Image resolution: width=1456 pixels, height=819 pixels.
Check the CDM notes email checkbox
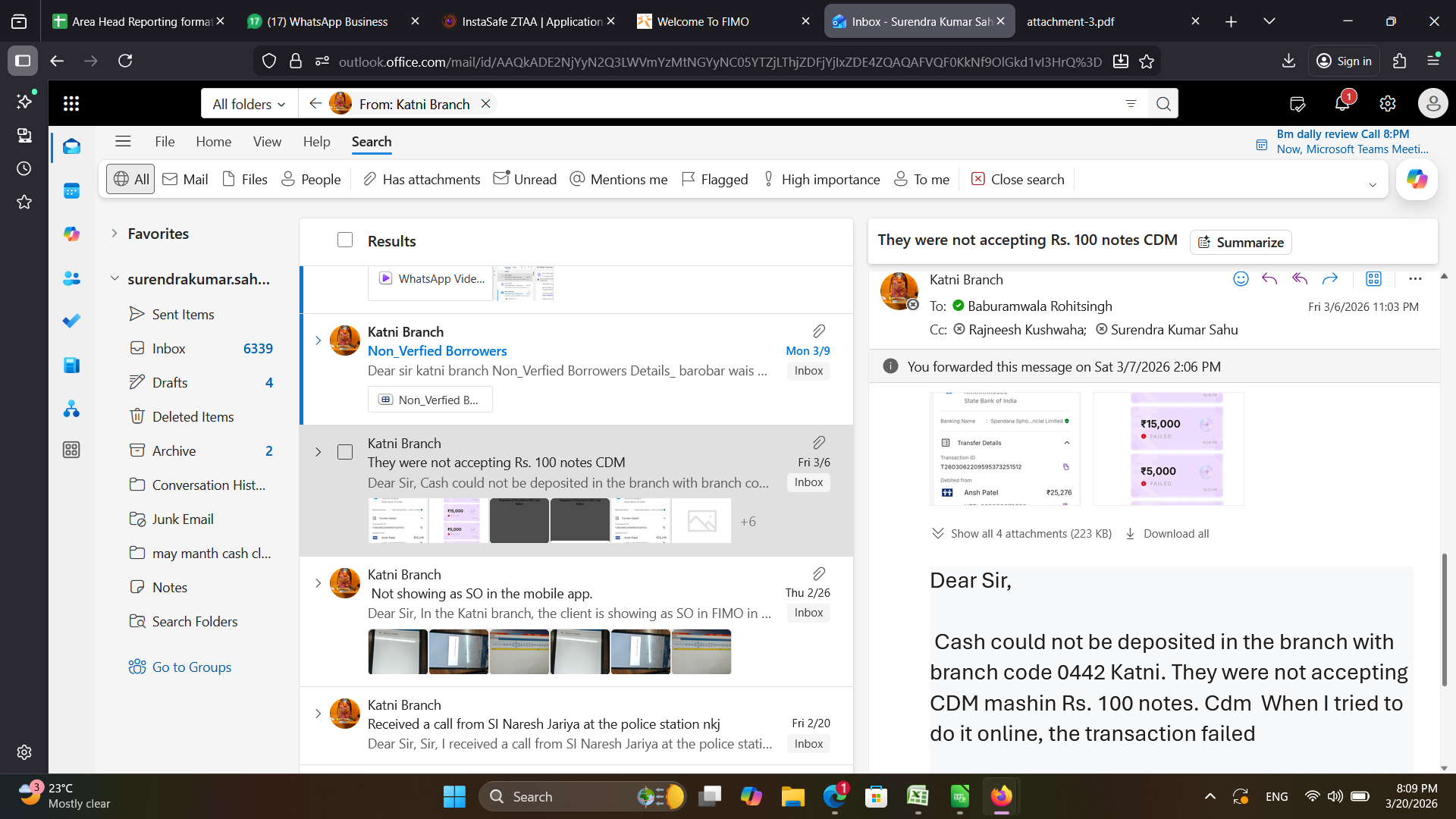[x=345, y=452]
